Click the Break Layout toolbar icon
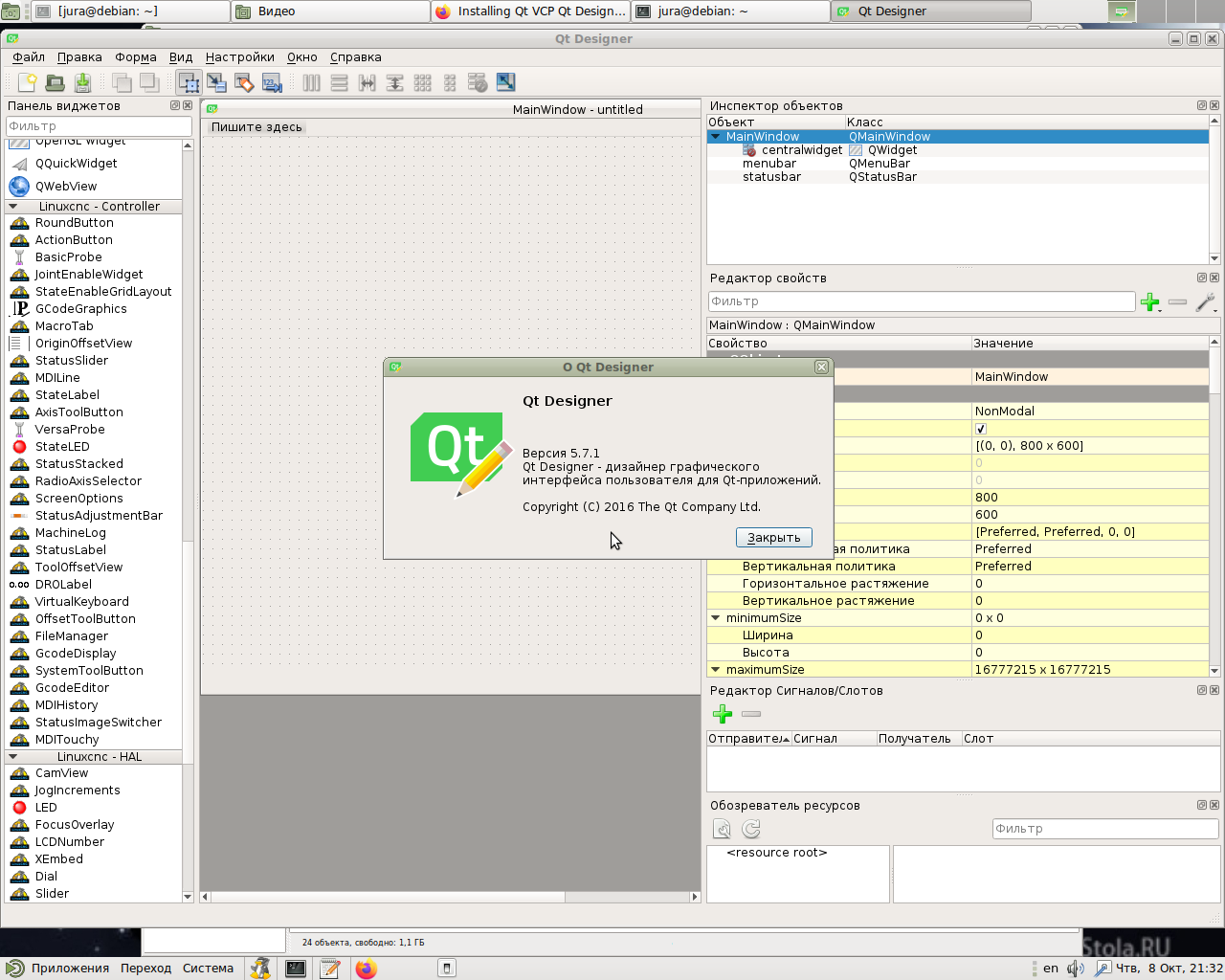Screen dimensions: 1225x980 click(478, 82)
